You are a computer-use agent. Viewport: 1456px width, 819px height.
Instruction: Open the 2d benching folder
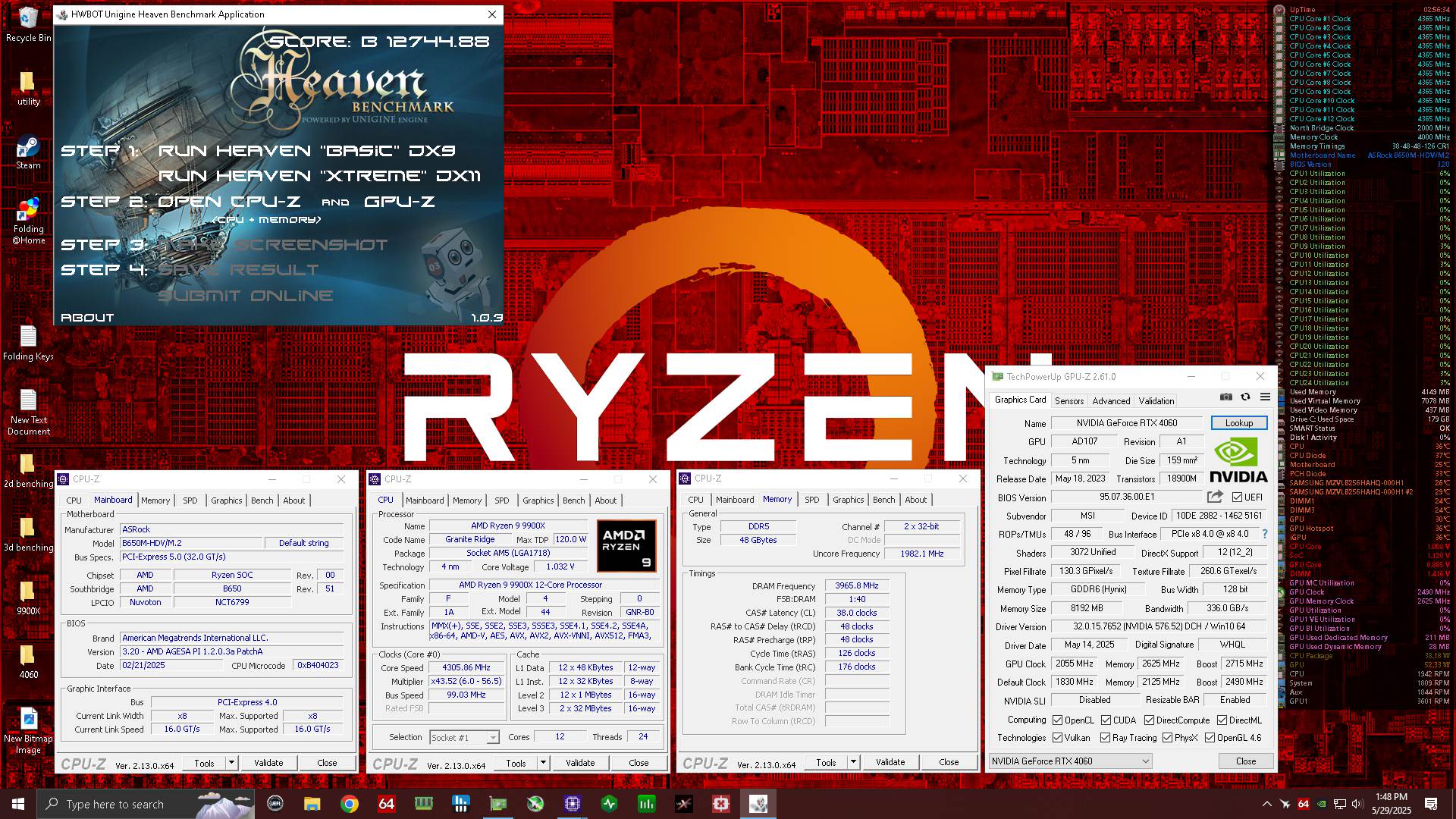28,471
